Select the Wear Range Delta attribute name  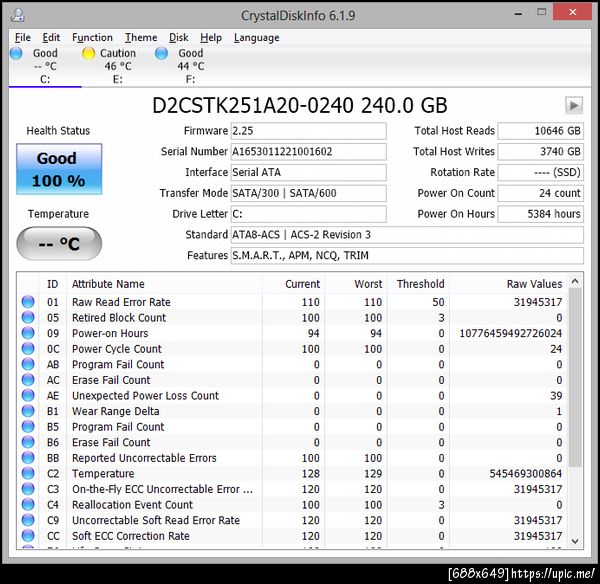116,411
